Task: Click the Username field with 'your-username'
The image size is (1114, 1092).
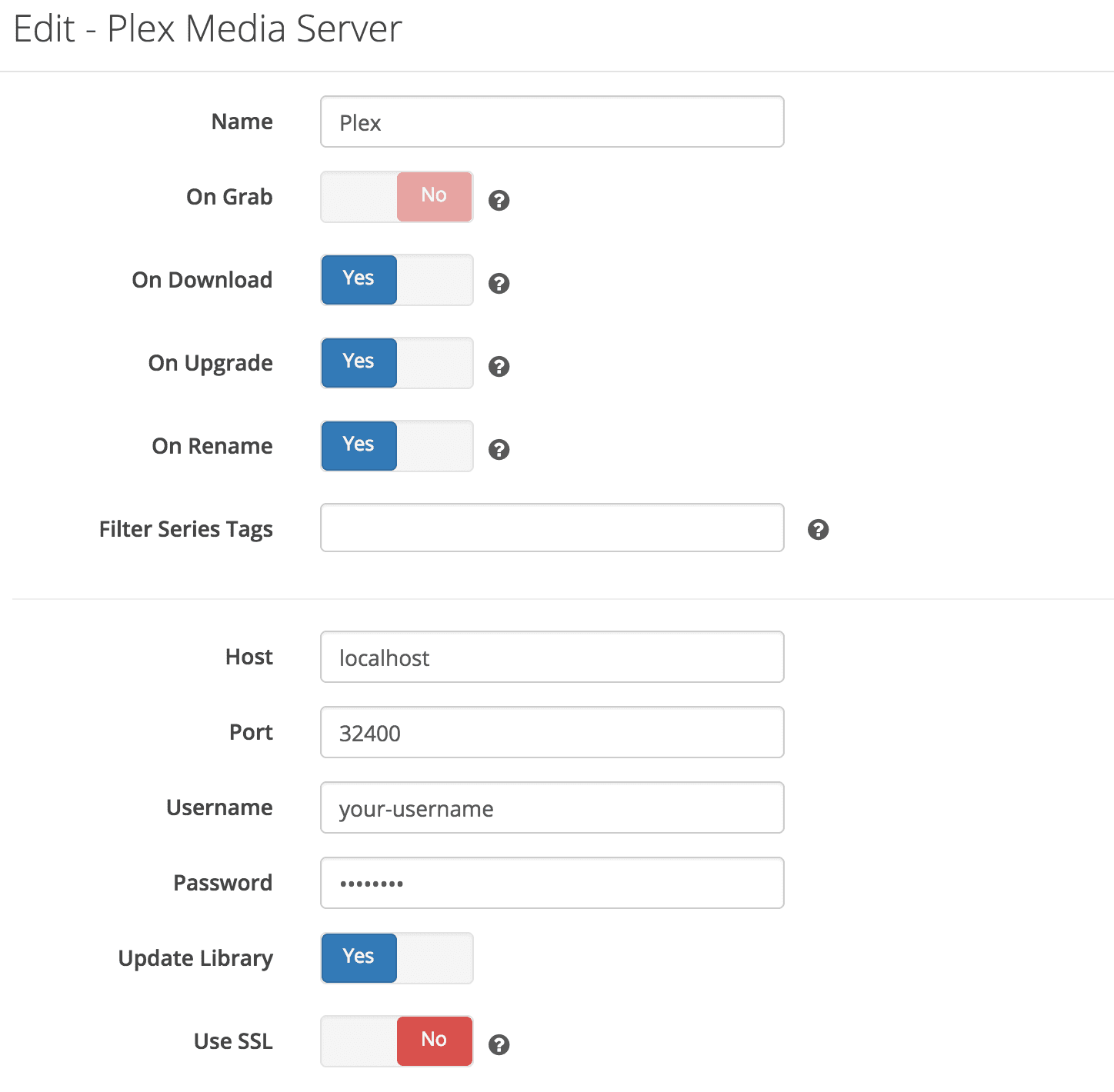Action: pos(551,807)
